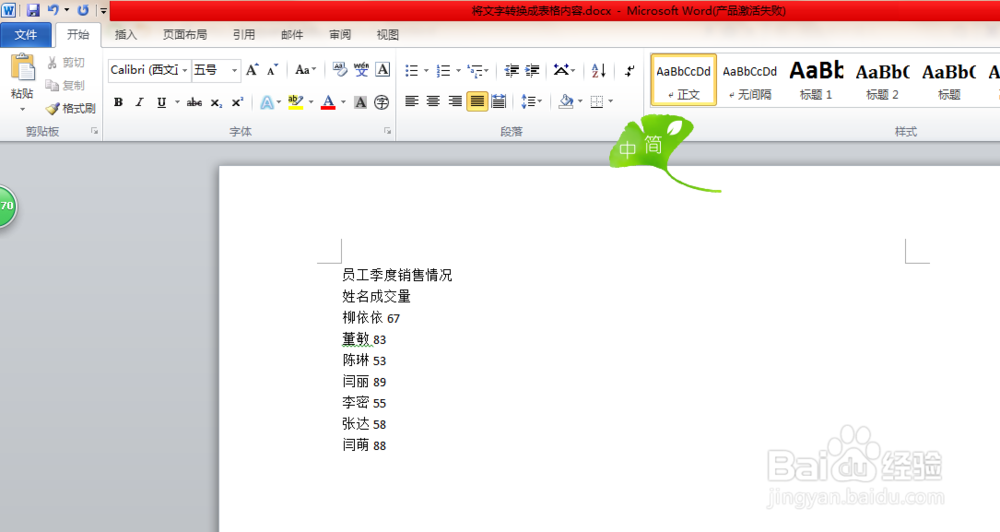
Task: Click the document line 柳依依 67
Action: coord(371,318)
